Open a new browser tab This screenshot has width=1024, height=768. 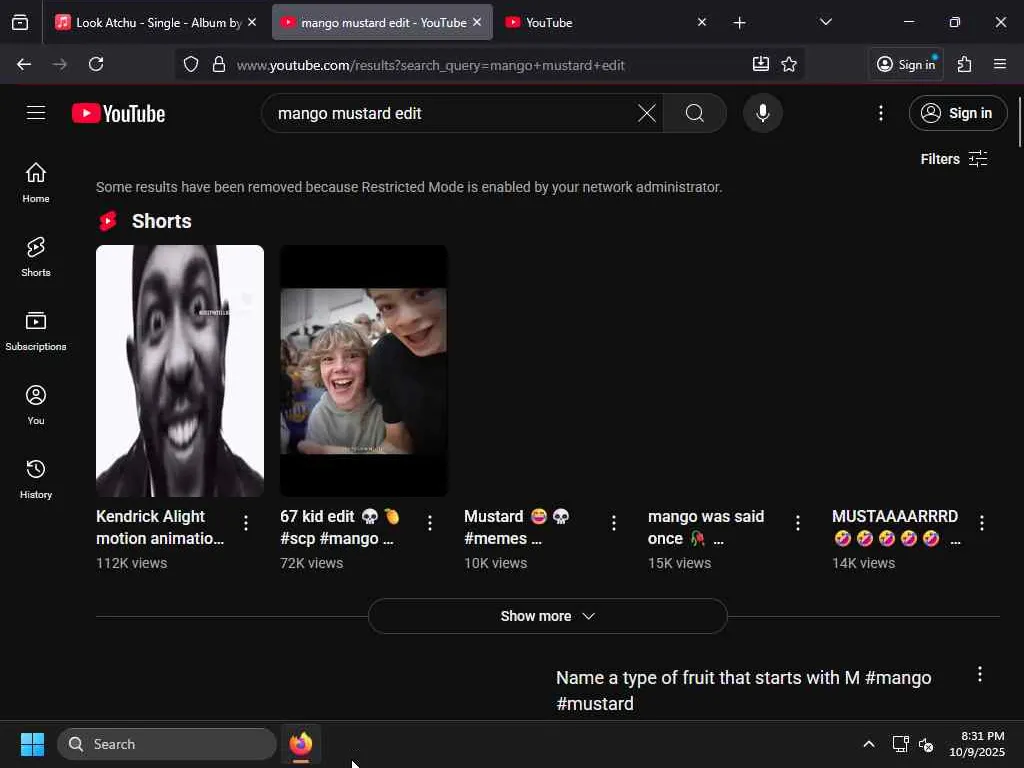point(739,23)
